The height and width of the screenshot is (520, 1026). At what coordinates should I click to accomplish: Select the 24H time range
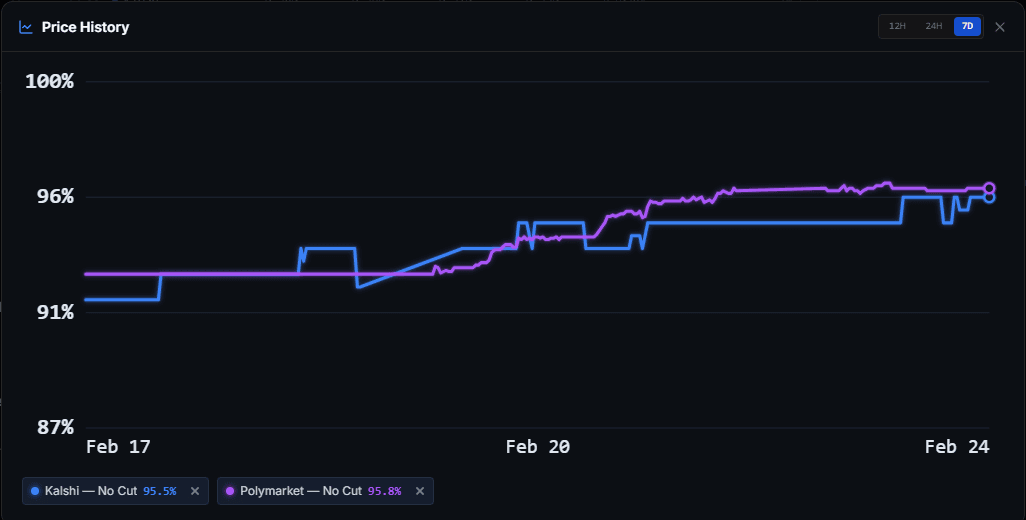[x=934, y=26]
